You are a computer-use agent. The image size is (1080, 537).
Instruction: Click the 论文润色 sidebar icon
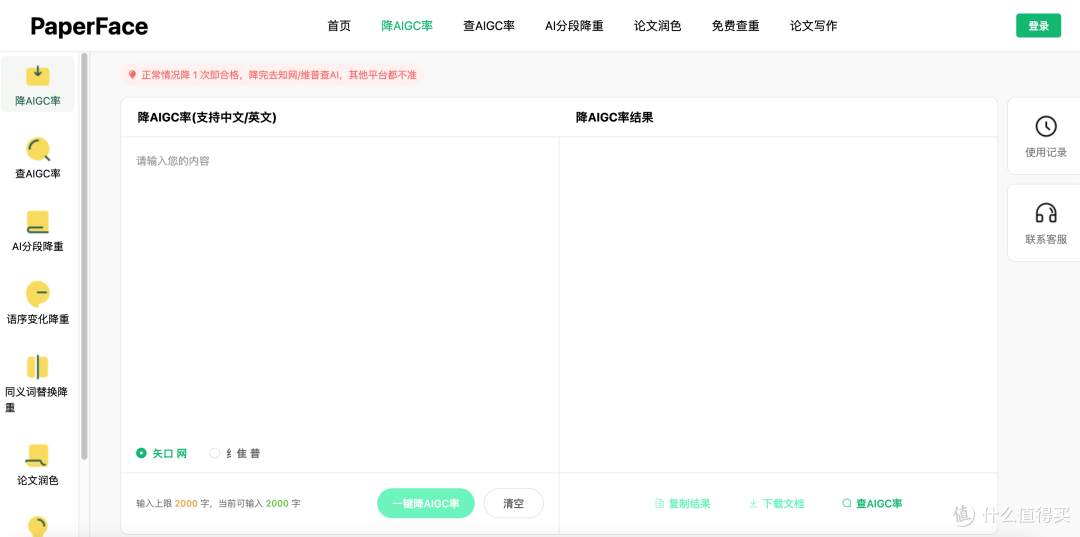point(38,456)
